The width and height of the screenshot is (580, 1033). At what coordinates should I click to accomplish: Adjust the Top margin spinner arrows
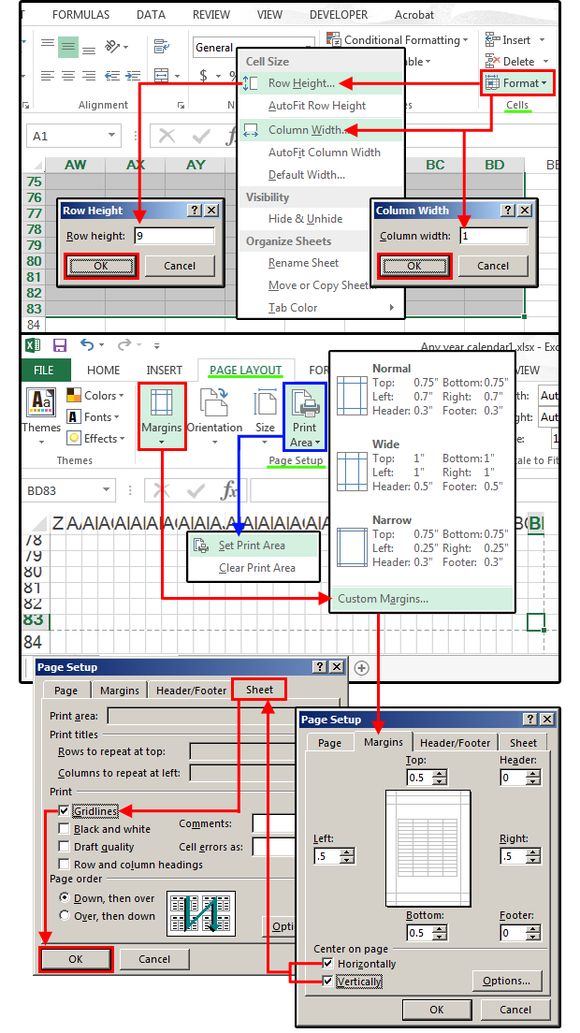click(x=440, y=777)
